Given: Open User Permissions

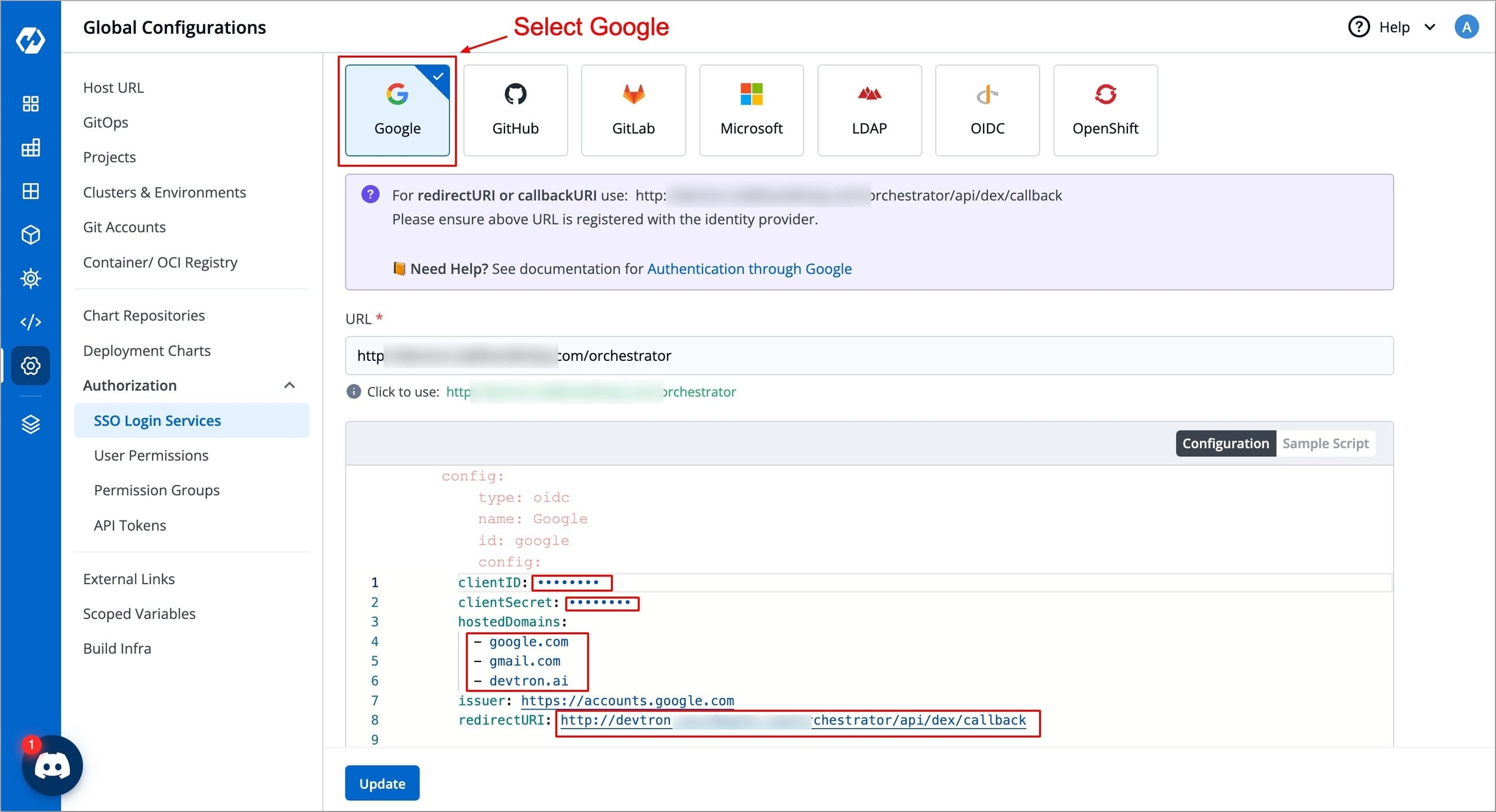Looking at the screenshot, I should pos(151,456).
